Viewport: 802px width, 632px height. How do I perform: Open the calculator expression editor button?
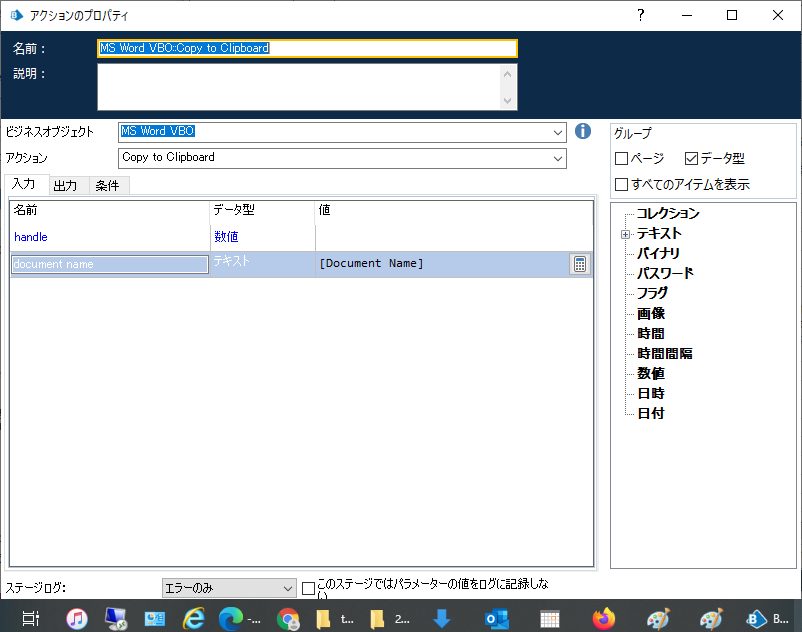click(x=580, y=264)
